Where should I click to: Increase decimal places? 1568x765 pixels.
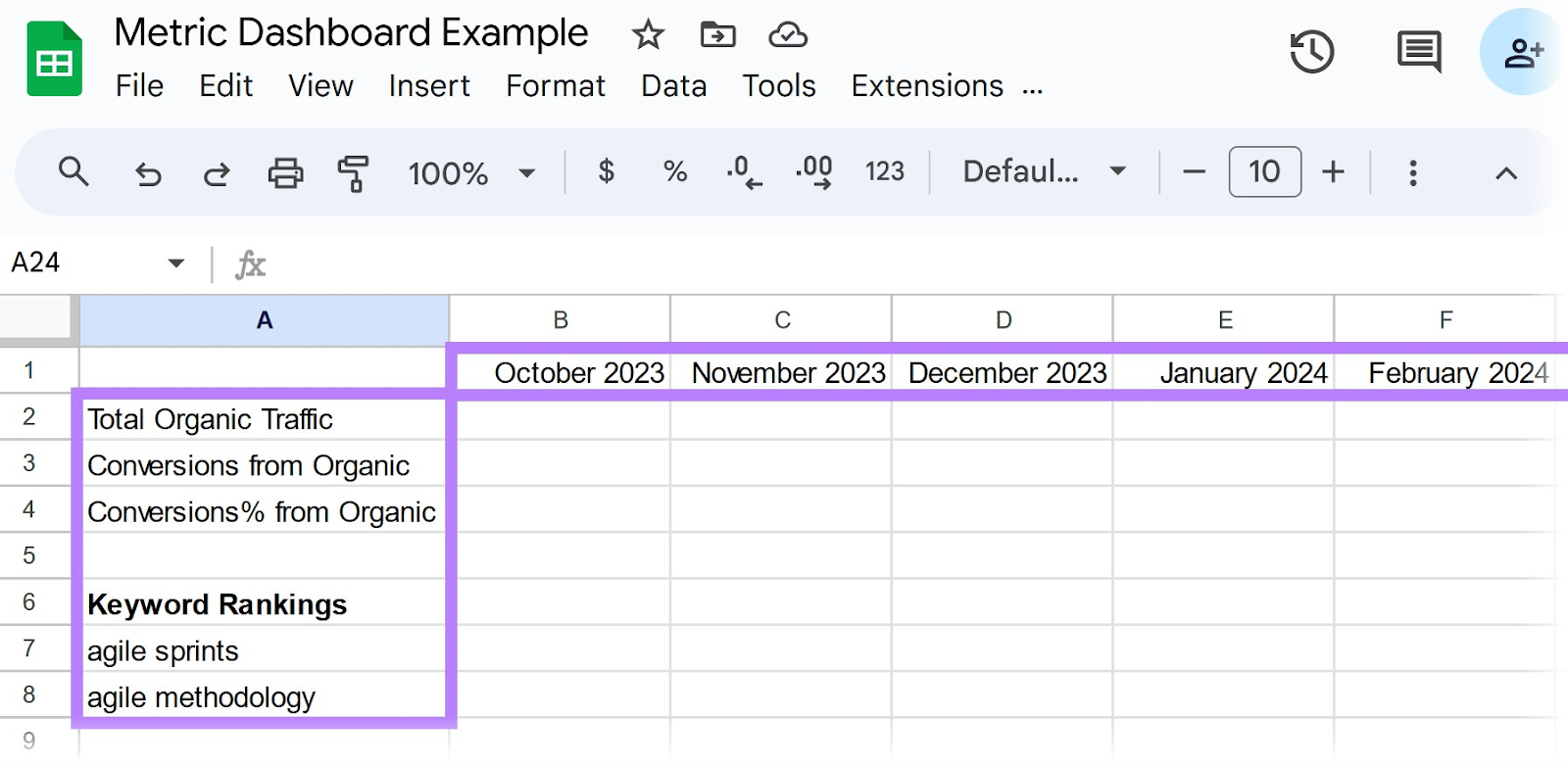[812, 171]
